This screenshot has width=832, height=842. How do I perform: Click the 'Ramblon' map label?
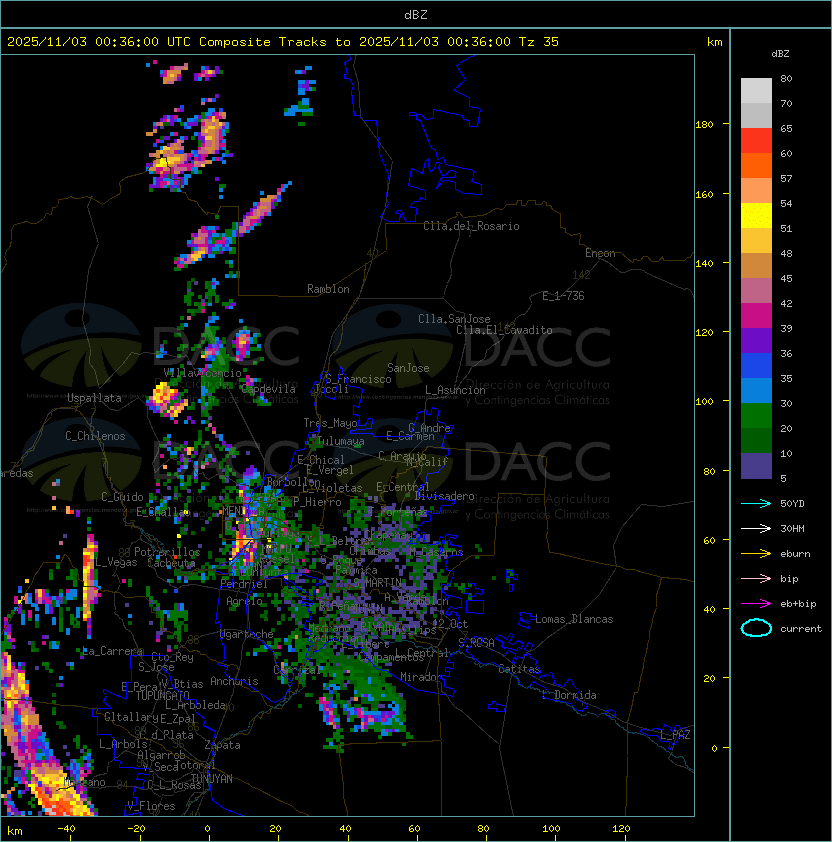[x=328, y=289]
